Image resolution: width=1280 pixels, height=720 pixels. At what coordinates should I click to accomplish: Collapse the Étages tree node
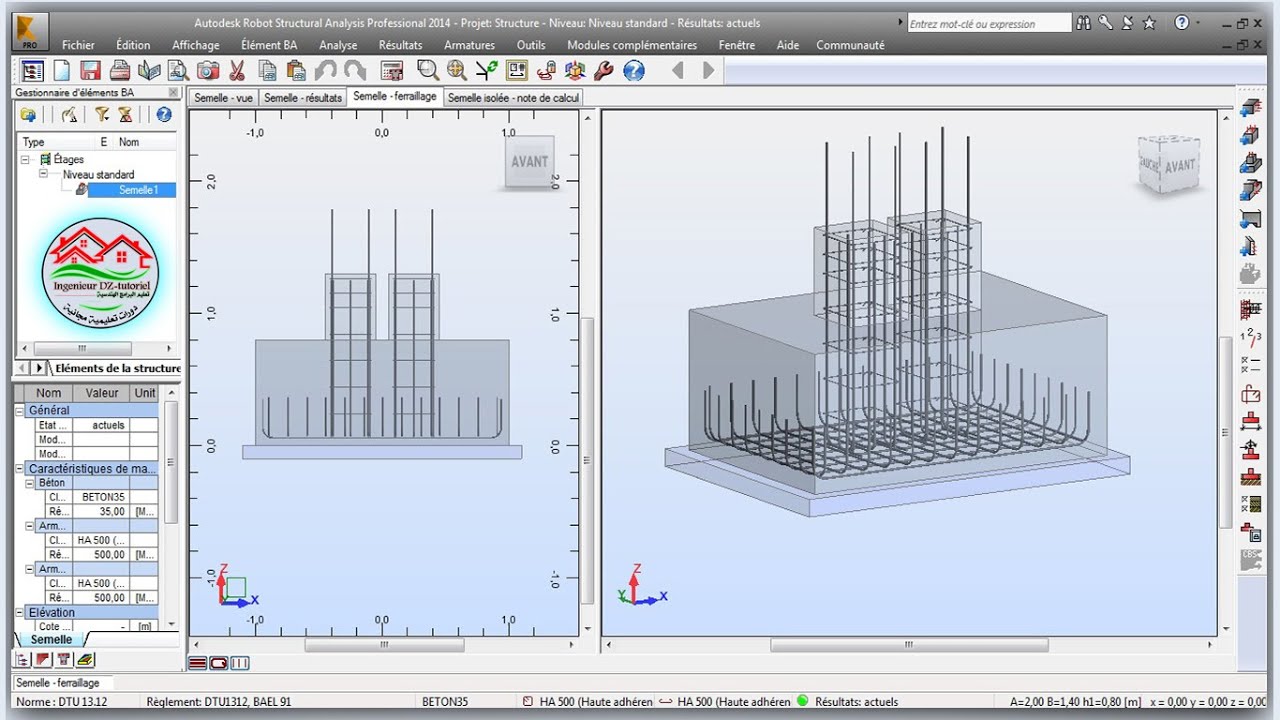point(26,159)
